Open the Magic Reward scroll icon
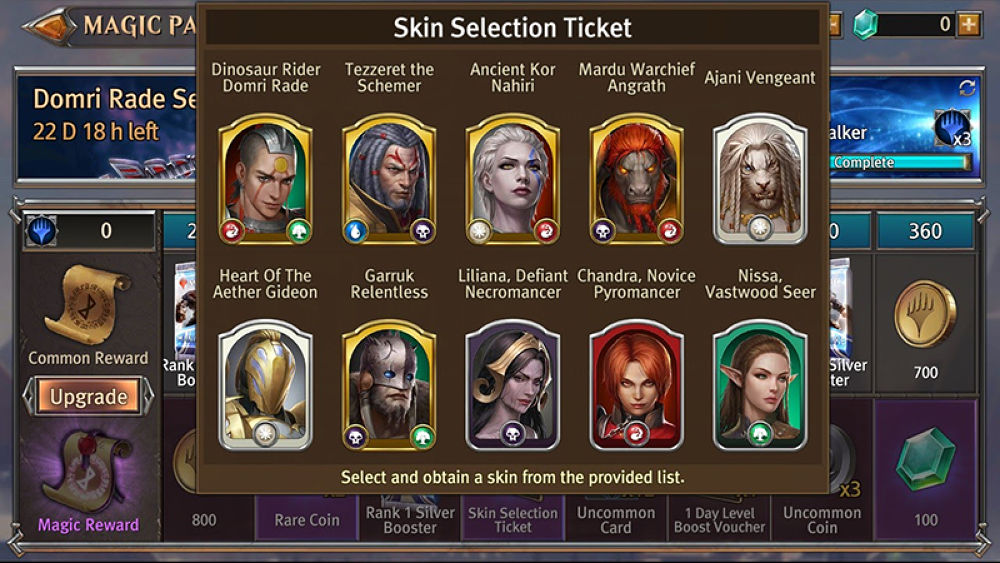Image resolution: width=1000 pixels, height=563 pixels. click(87, 471)
